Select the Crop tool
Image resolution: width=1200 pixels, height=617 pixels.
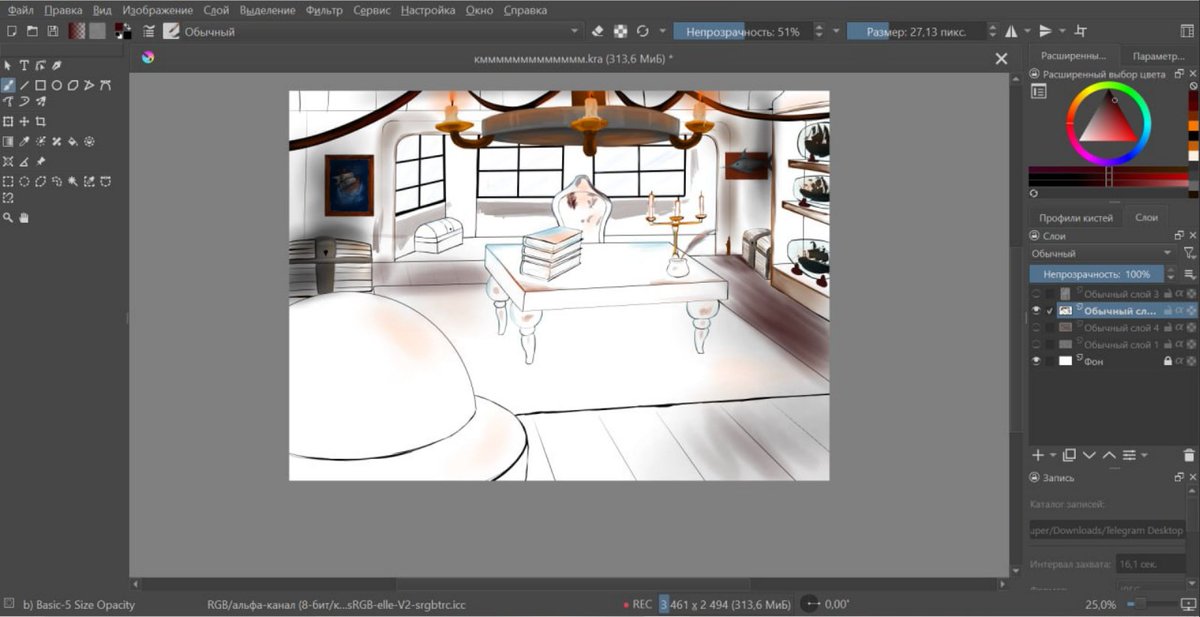[x=40, y=121]
